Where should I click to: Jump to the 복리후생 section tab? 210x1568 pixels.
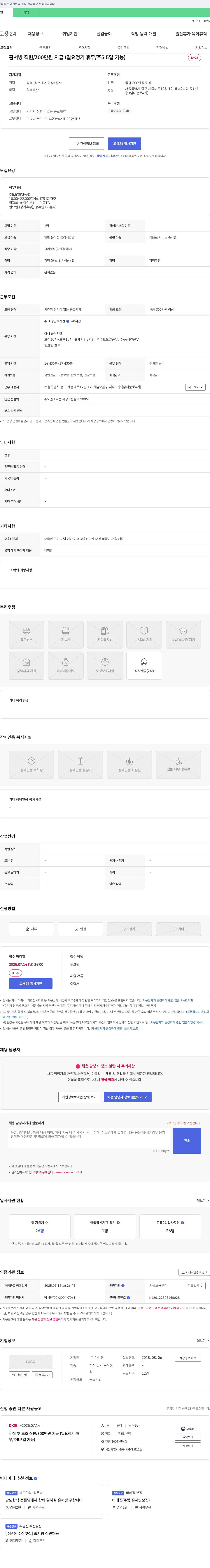click(x=123, y=48)
